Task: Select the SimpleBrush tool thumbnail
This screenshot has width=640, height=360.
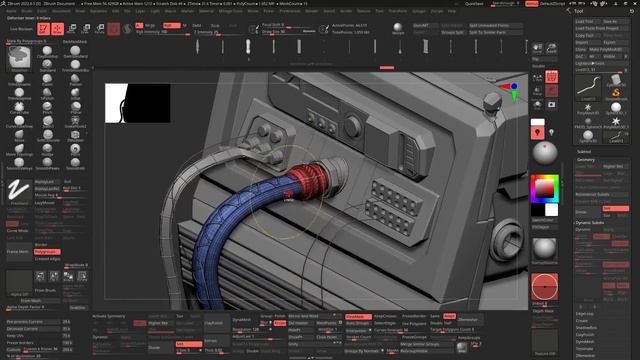Action: click(x=616, y=93)
